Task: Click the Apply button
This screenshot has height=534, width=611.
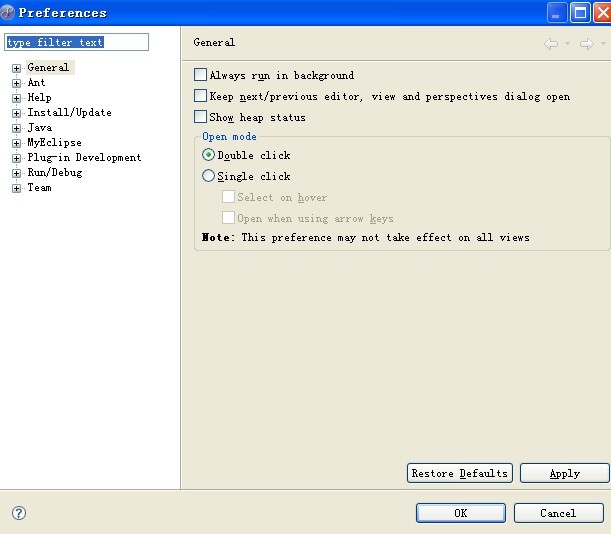Action: pos(565,473)
